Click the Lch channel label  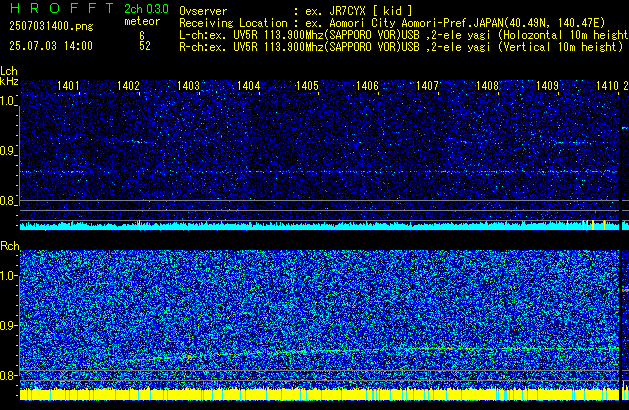9,71
